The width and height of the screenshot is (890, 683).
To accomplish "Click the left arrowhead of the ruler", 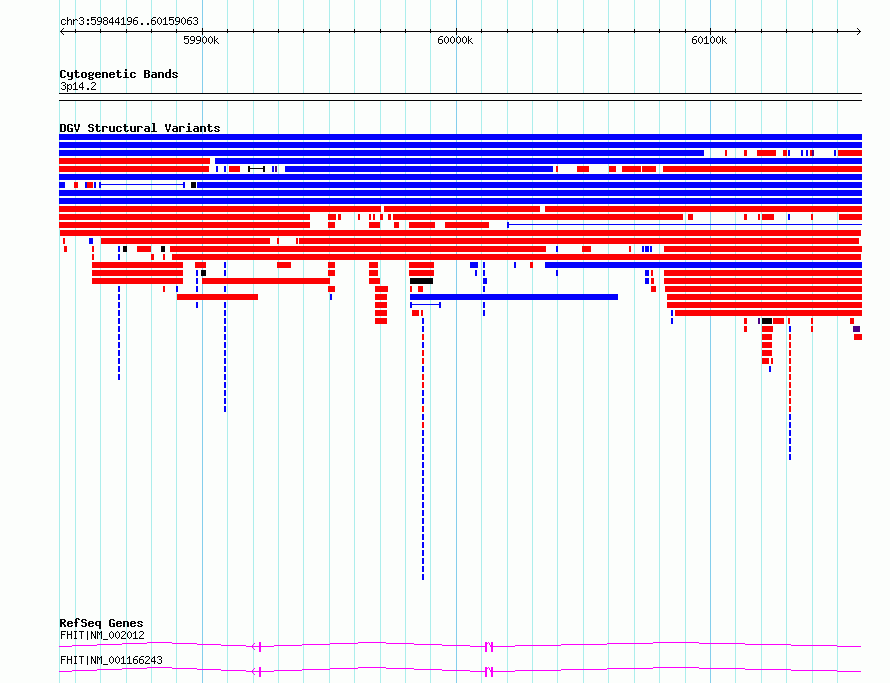I will click(62, 31).
